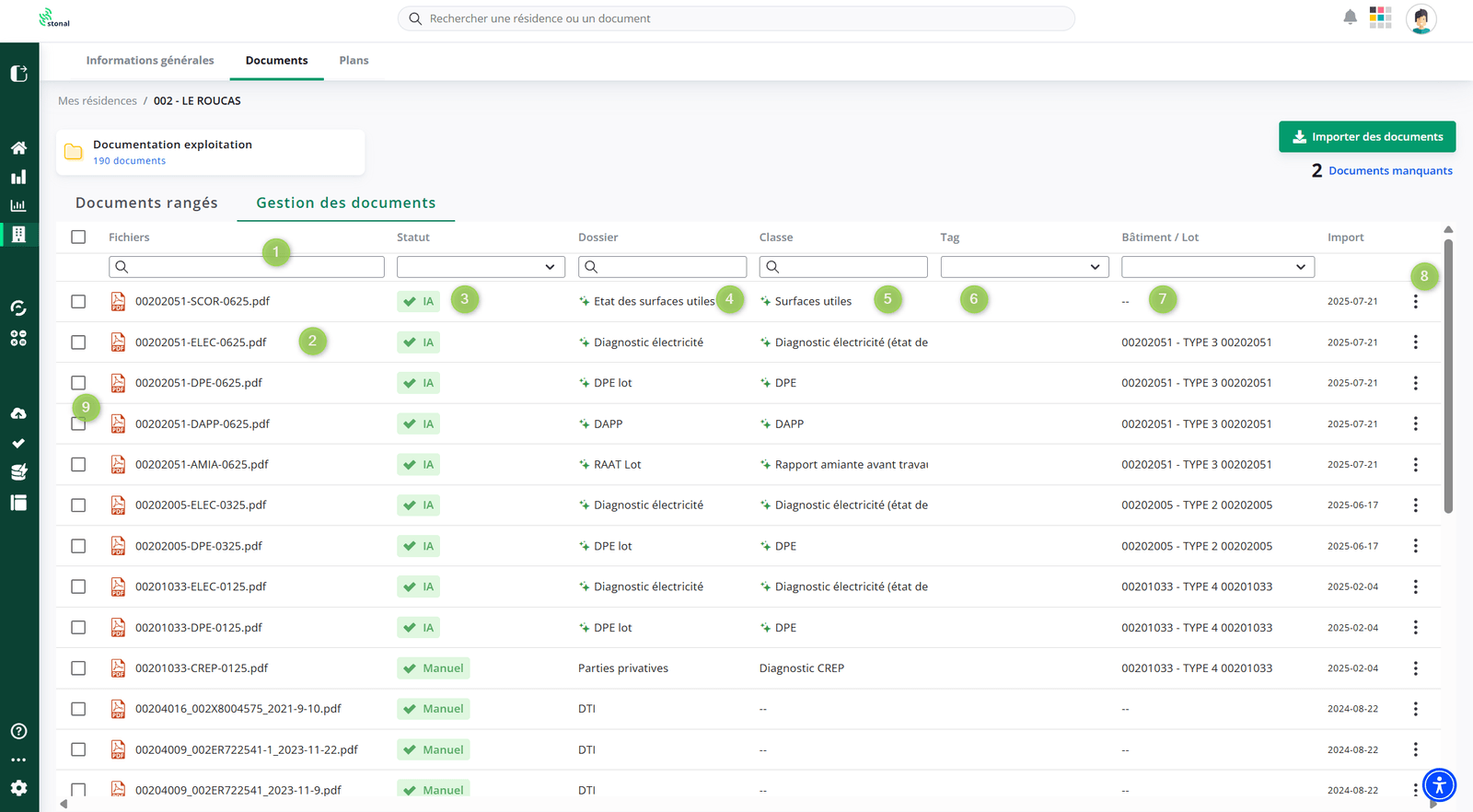Open the help question mark icon

[18, 731]
